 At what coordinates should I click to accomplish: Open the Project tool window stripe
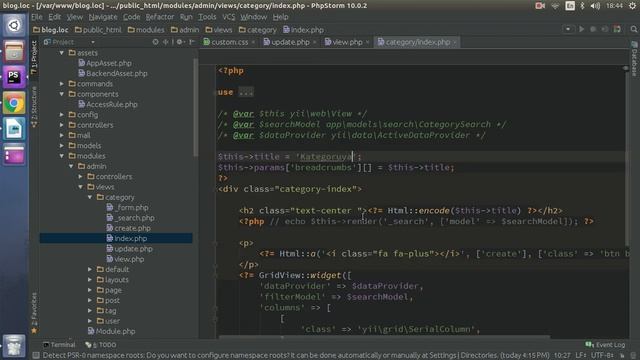(x=34, y=57)
